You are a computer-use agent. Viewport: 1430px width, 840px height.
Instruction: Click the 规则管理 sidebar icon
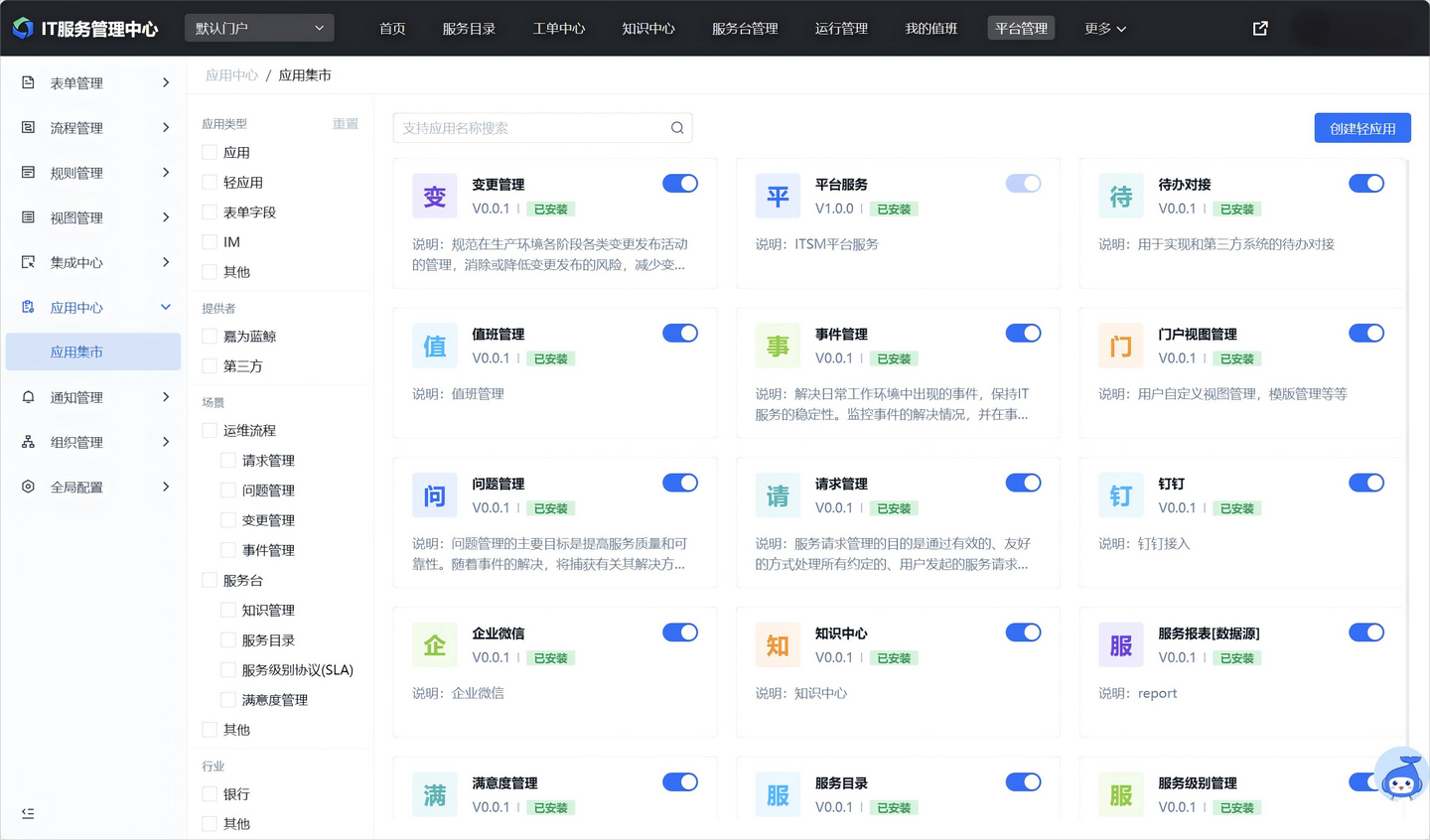pos(28,173)
